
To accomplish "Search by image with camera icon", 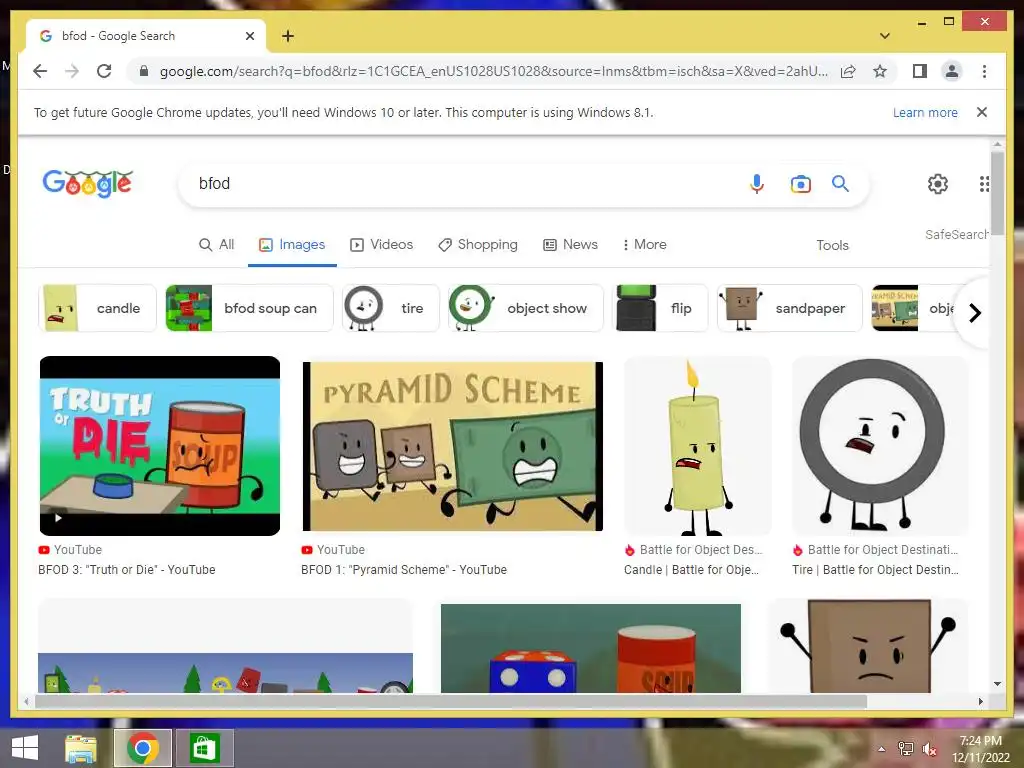I will 800,184.
